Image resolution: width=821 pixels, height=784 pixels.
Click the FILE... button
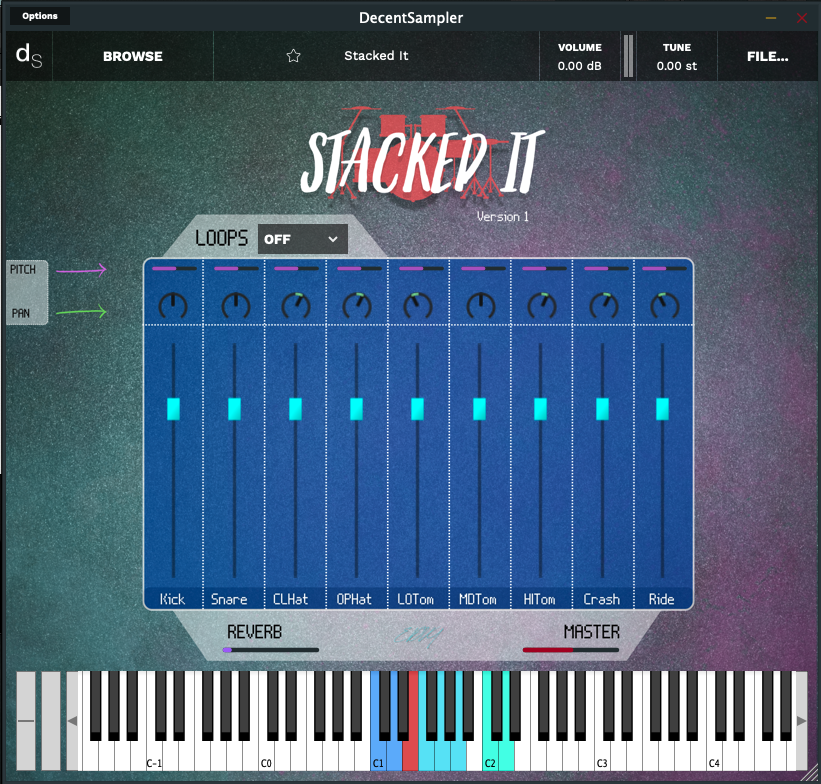point(767,56)
